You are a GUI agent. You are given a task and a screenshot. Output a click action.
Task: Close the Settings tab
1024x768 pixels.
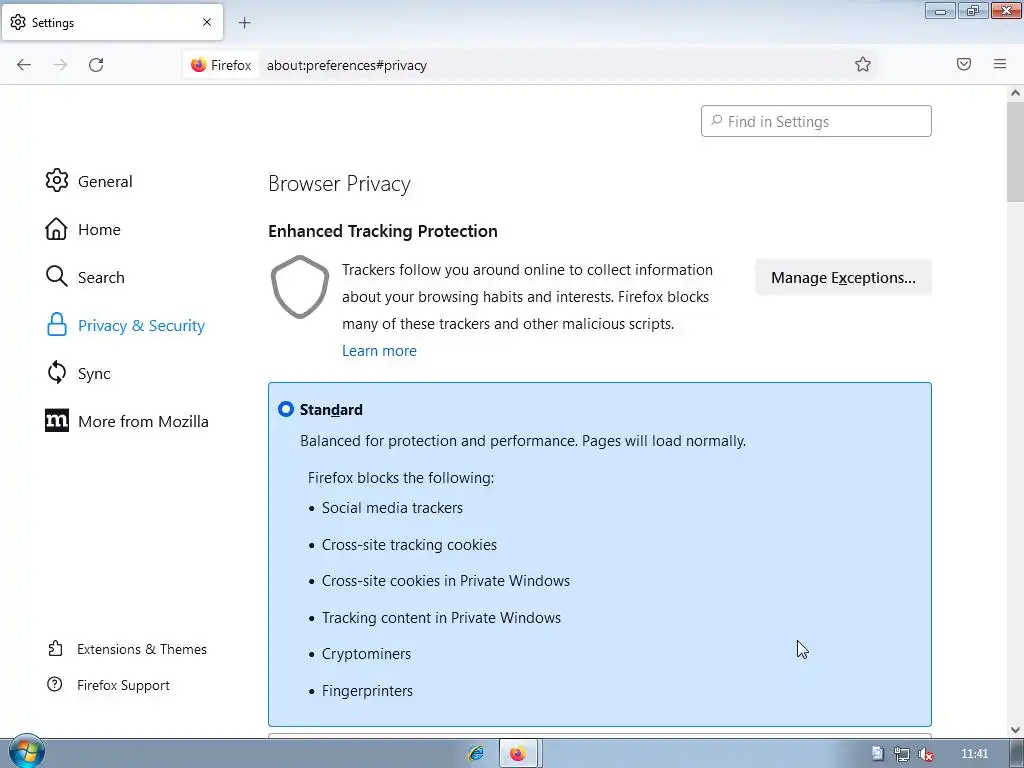[x=207, y=22]
